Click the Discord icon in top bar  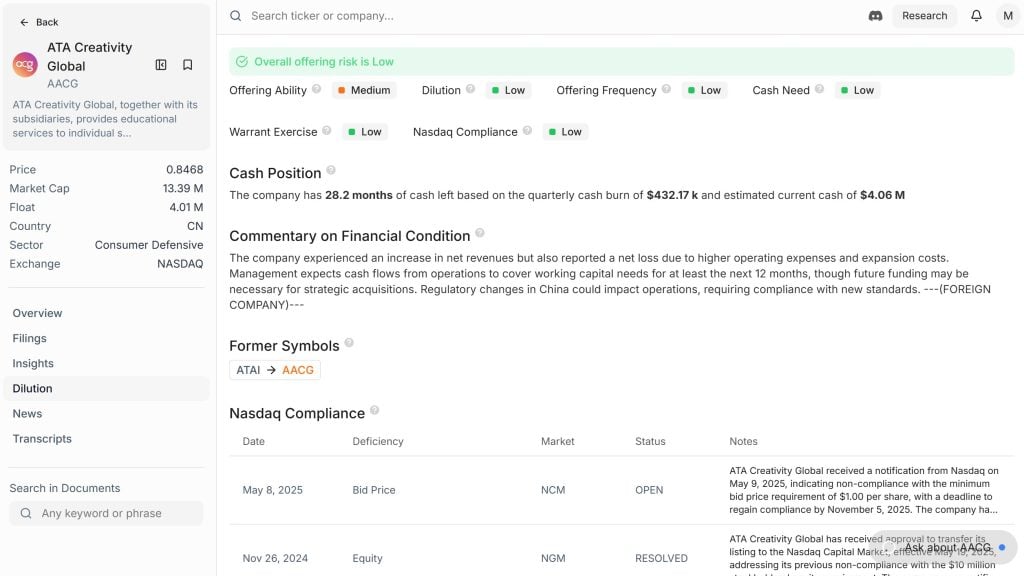click(x=875, y=16)
